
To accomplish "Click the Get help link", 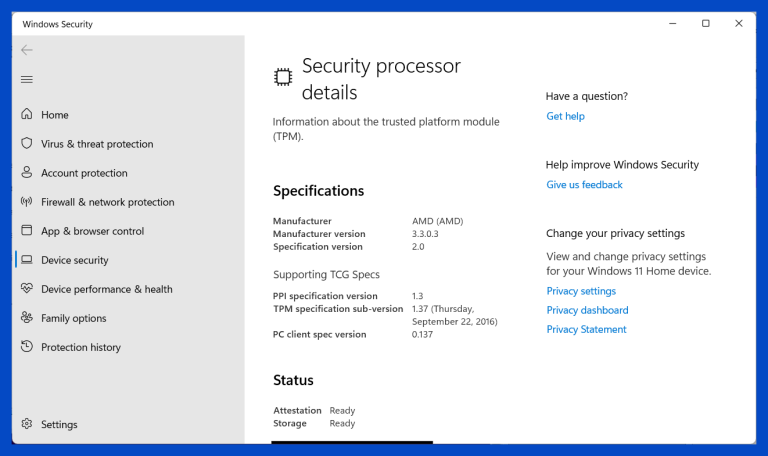I will point(565,116).
